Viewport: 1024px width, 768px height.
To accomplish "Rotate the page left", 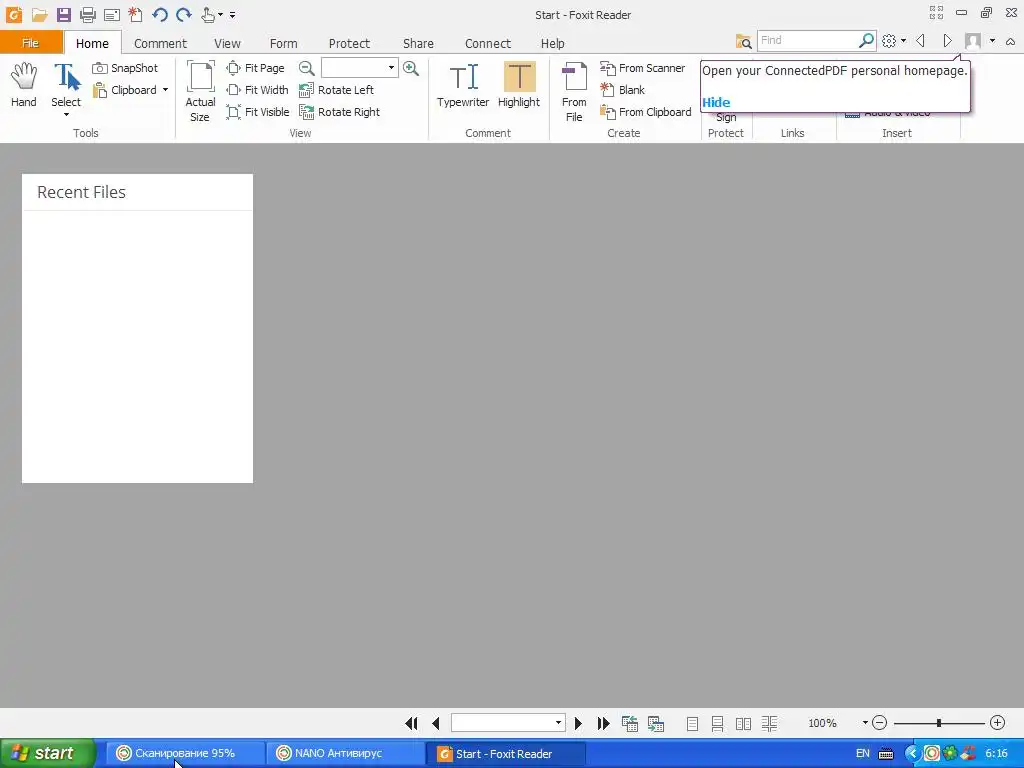I will click(336, 90).
